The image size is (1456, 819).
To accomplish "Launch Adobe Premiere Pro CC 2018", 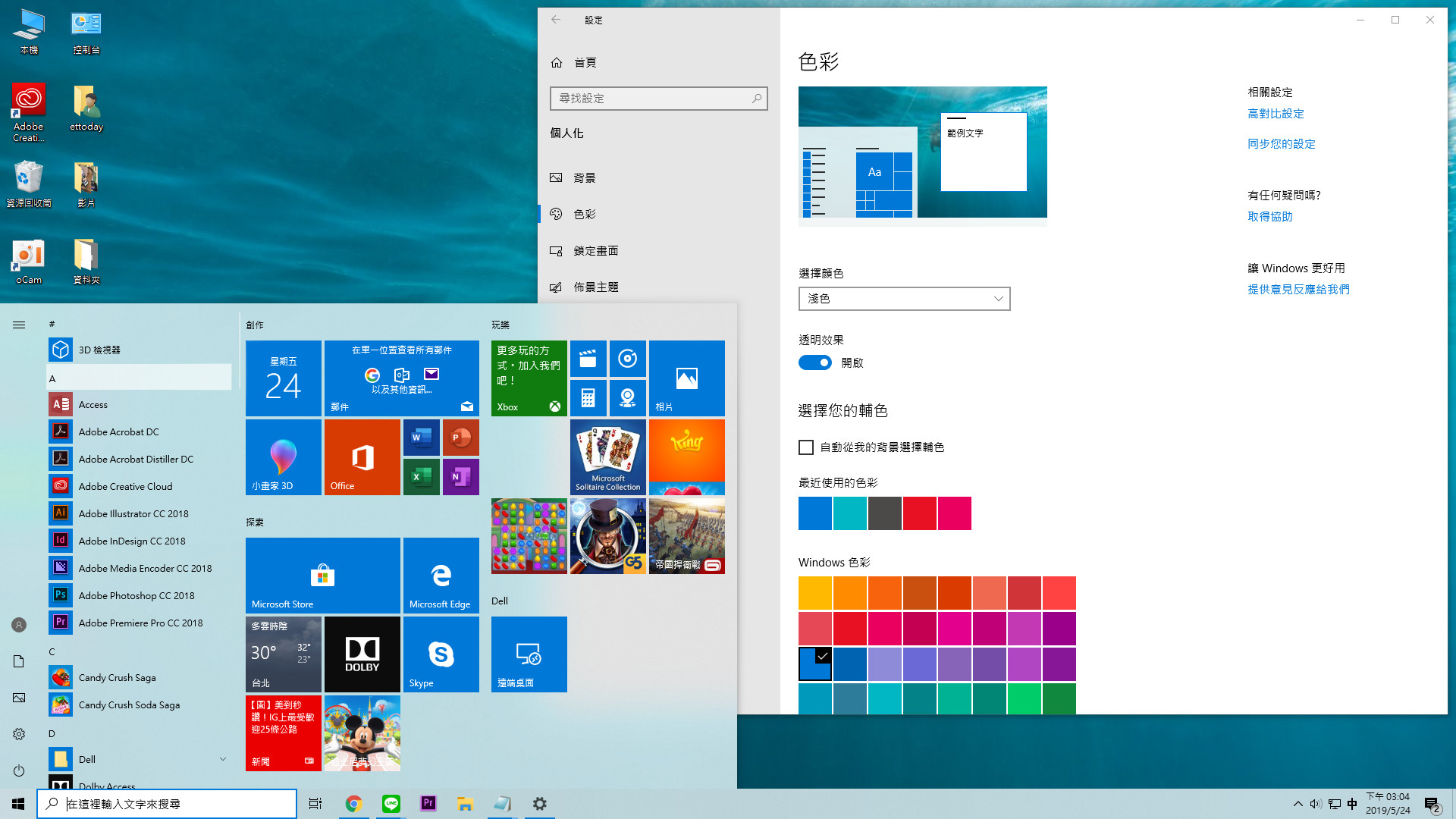I will (x=140, y=622).
